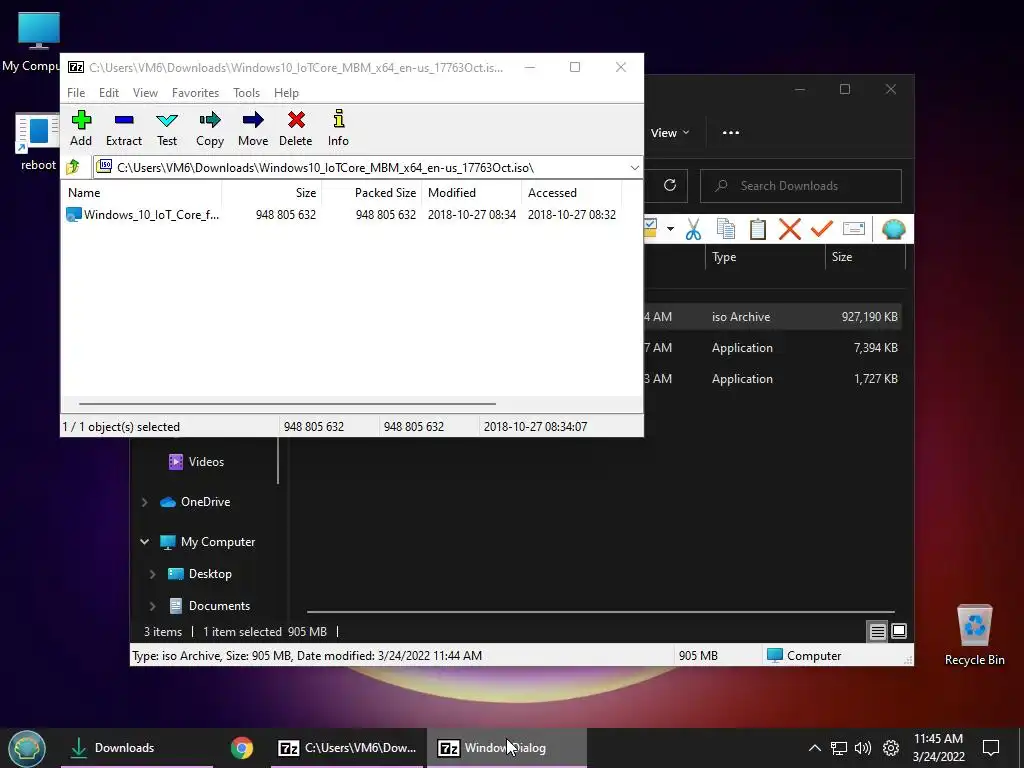Open the volume speaker tray icon
Viewport: 1024px width, 768px height.
[863, 748]
